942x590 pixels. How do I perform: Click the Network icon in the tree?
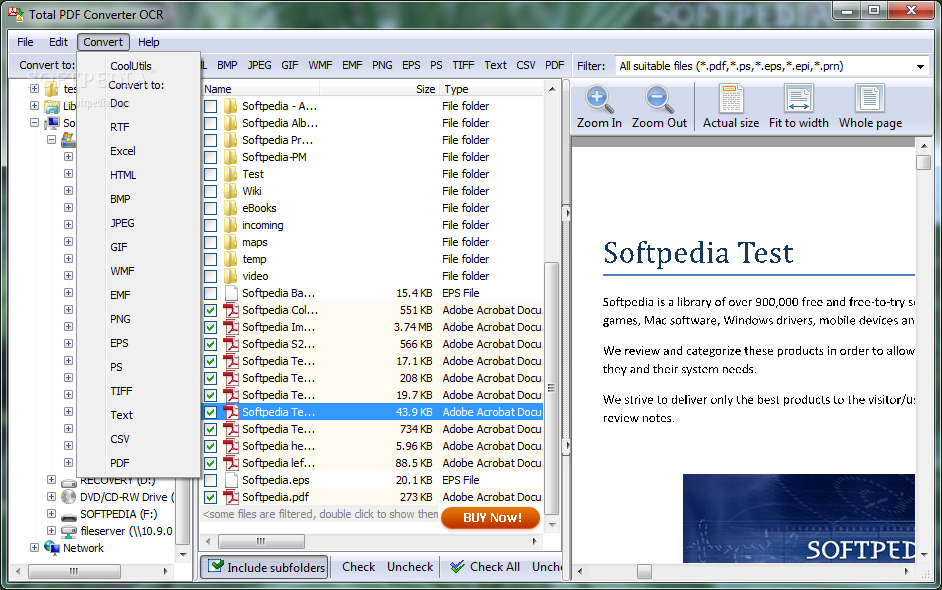(52, 548)
